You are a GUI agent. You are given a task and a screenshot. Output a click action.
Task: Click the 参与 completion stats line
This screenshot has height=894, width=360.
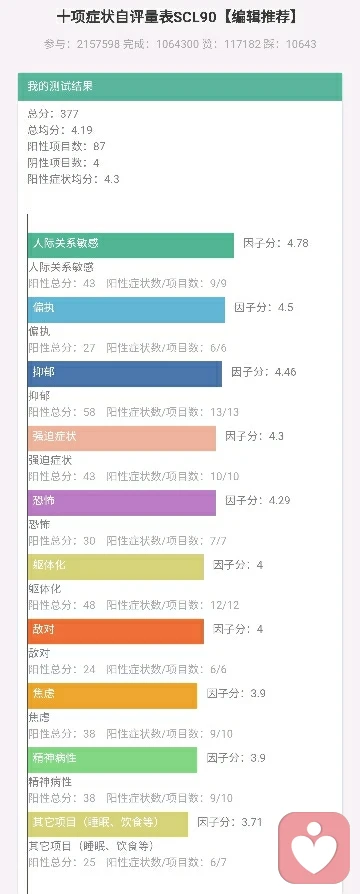(180, 44)
